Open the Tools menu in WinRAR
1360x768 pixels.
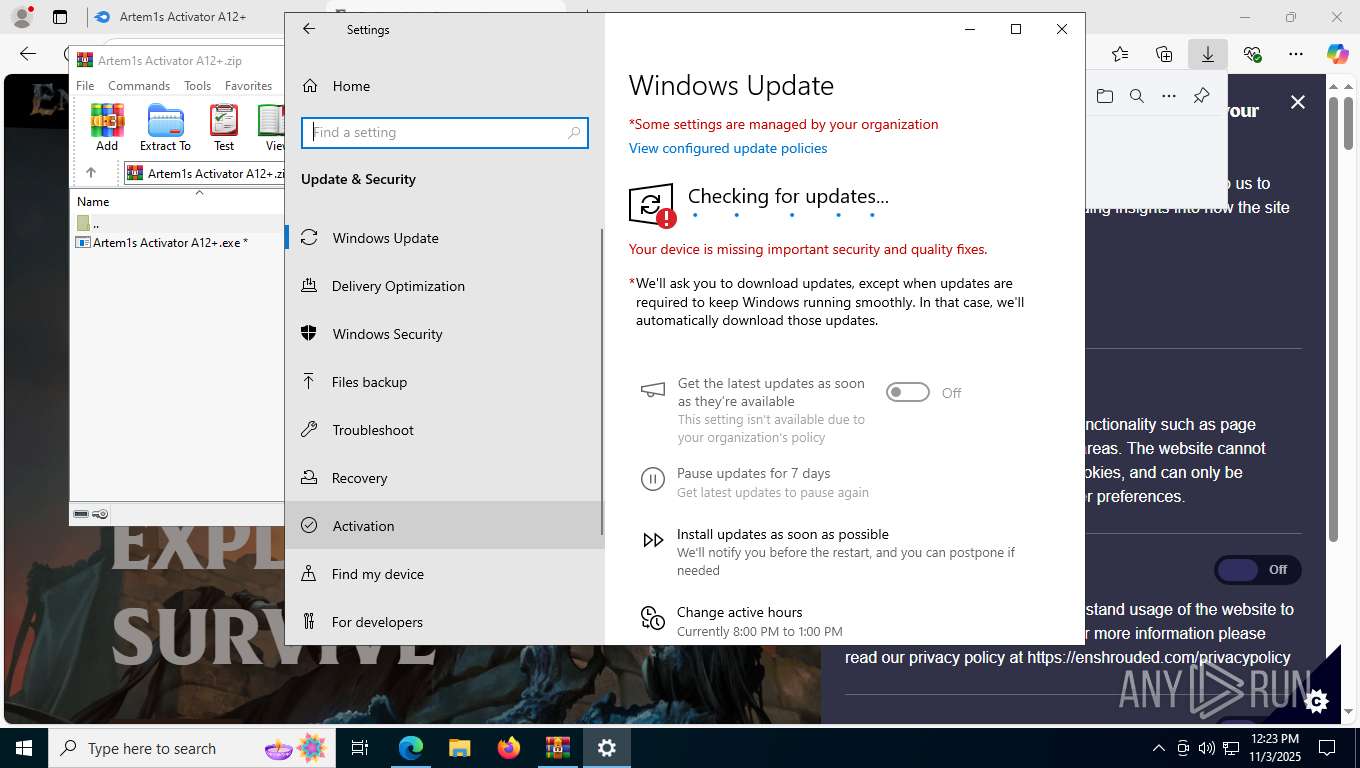point(197,86)
